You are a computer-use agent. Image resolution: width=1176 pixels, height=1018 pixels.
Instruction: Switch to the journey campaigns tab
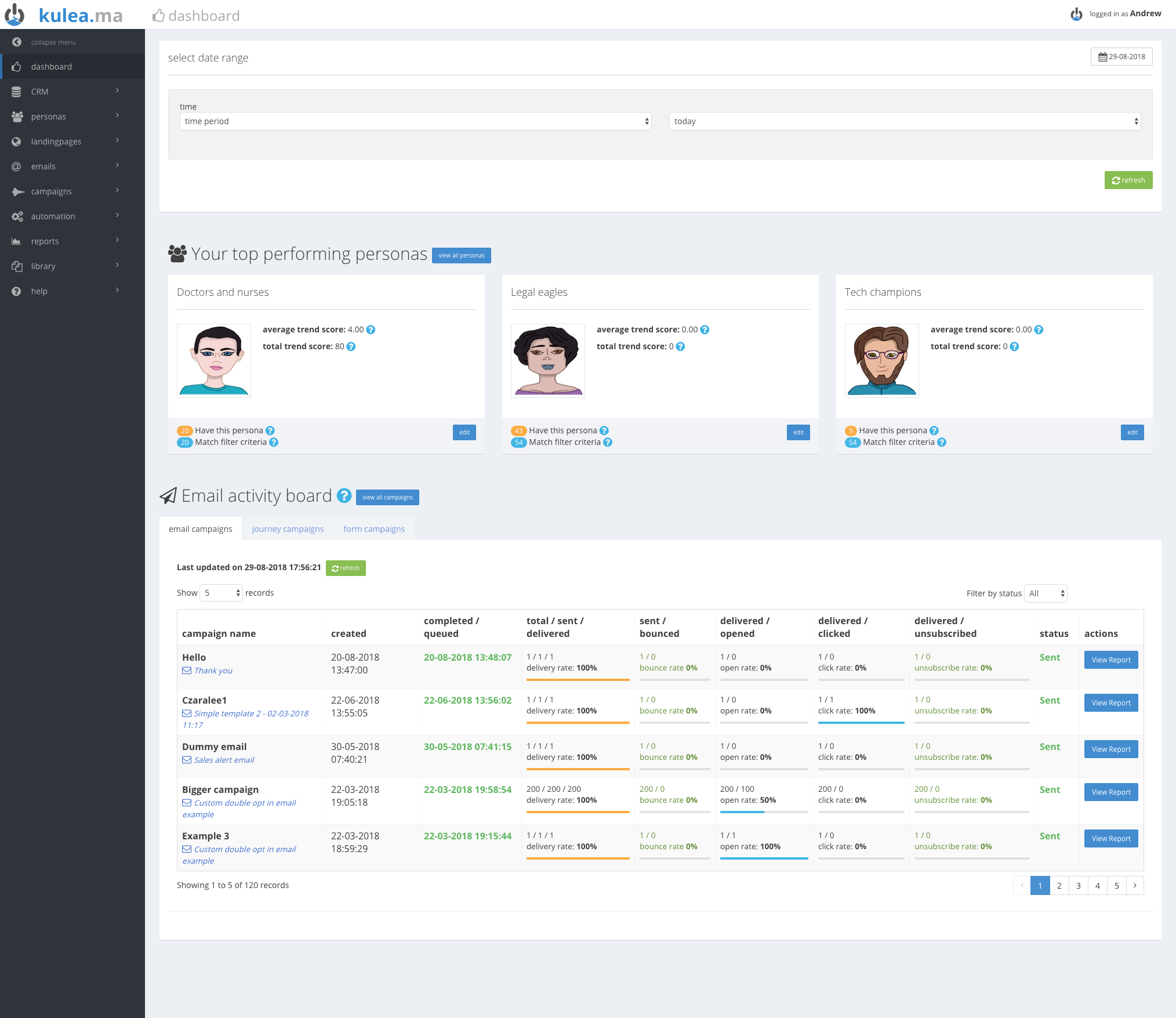288,529
